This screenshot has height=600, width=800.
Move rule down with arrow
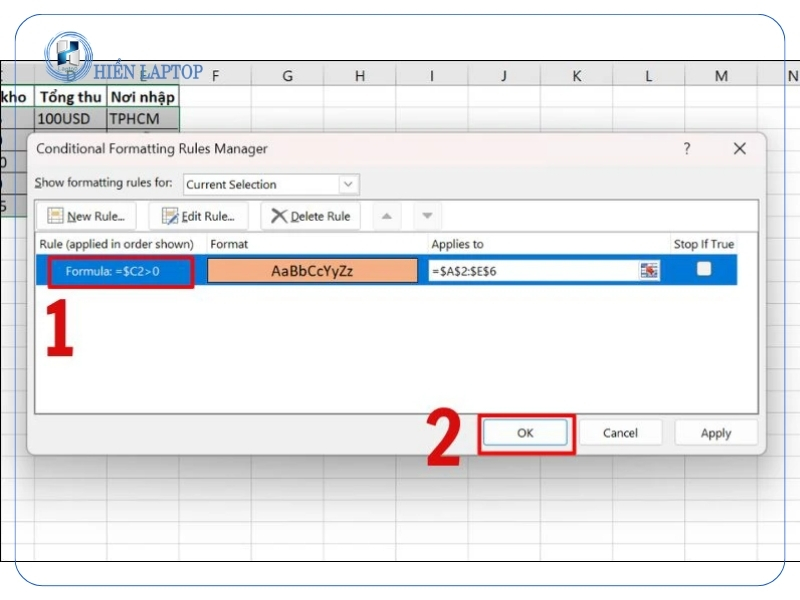428,216
